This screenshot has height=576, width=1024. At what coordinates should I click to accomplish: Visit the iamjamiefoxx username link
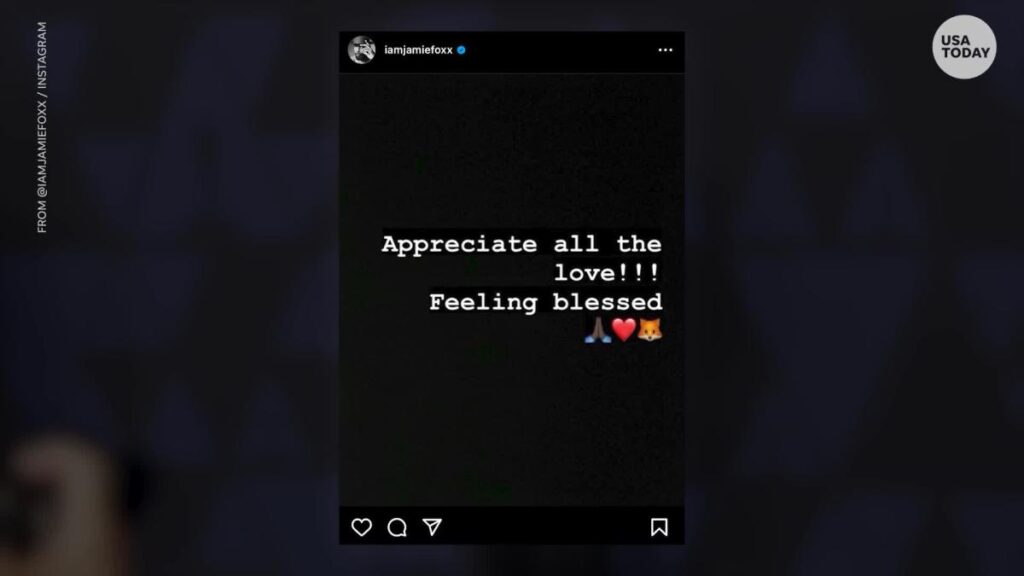click(x=418, y=50)
